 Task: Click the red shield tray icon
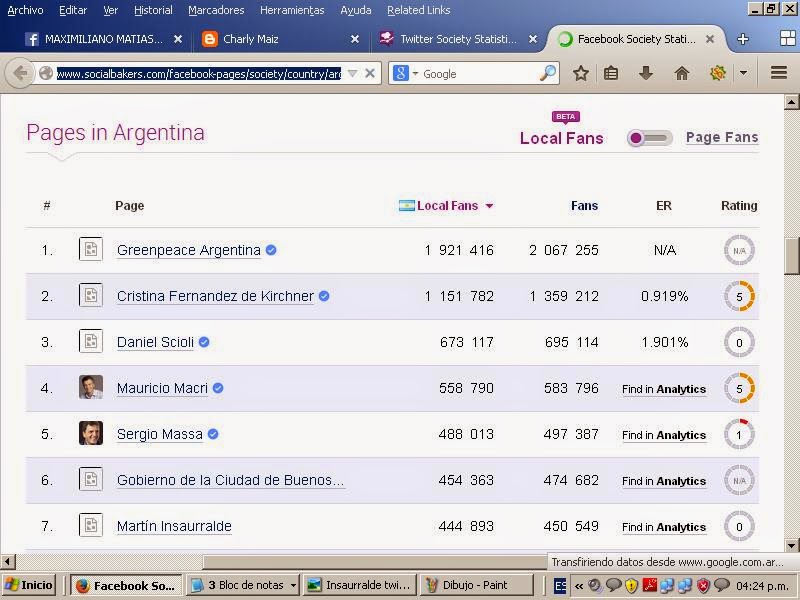(x=703, y=585)
